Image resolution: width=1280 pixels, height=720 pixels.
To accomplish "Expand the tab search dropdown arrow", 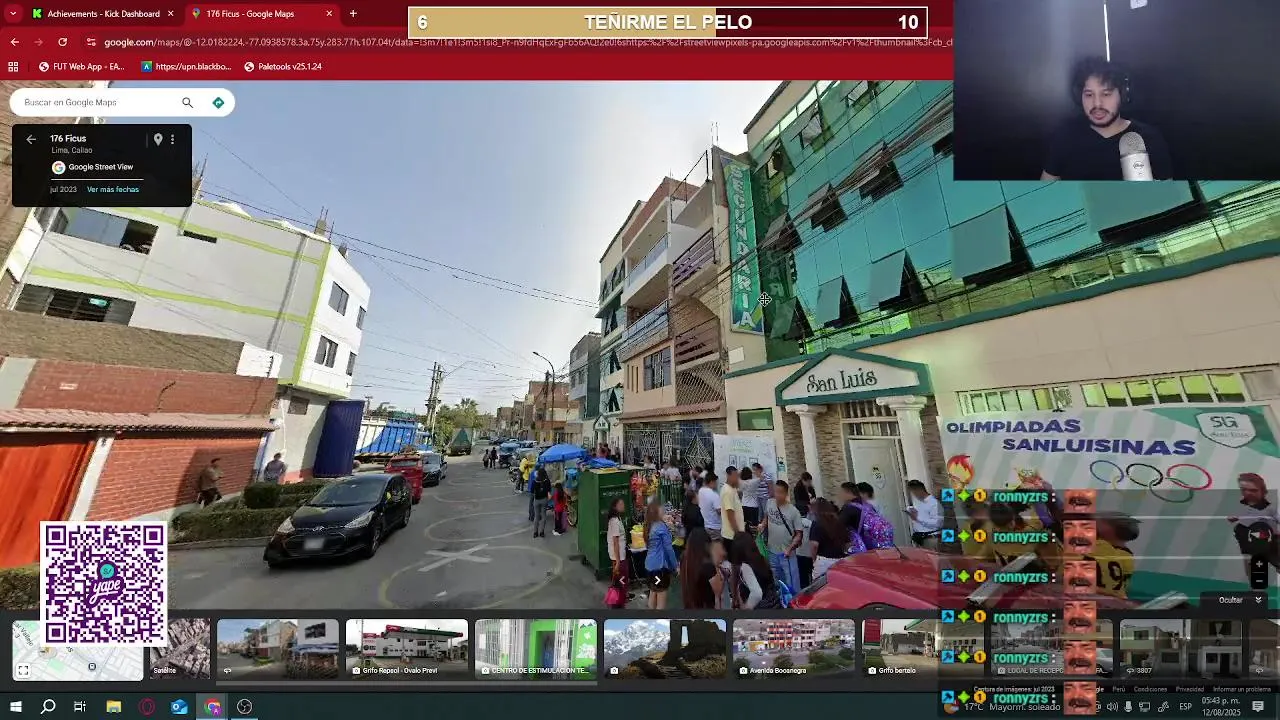I will (11, 14).
